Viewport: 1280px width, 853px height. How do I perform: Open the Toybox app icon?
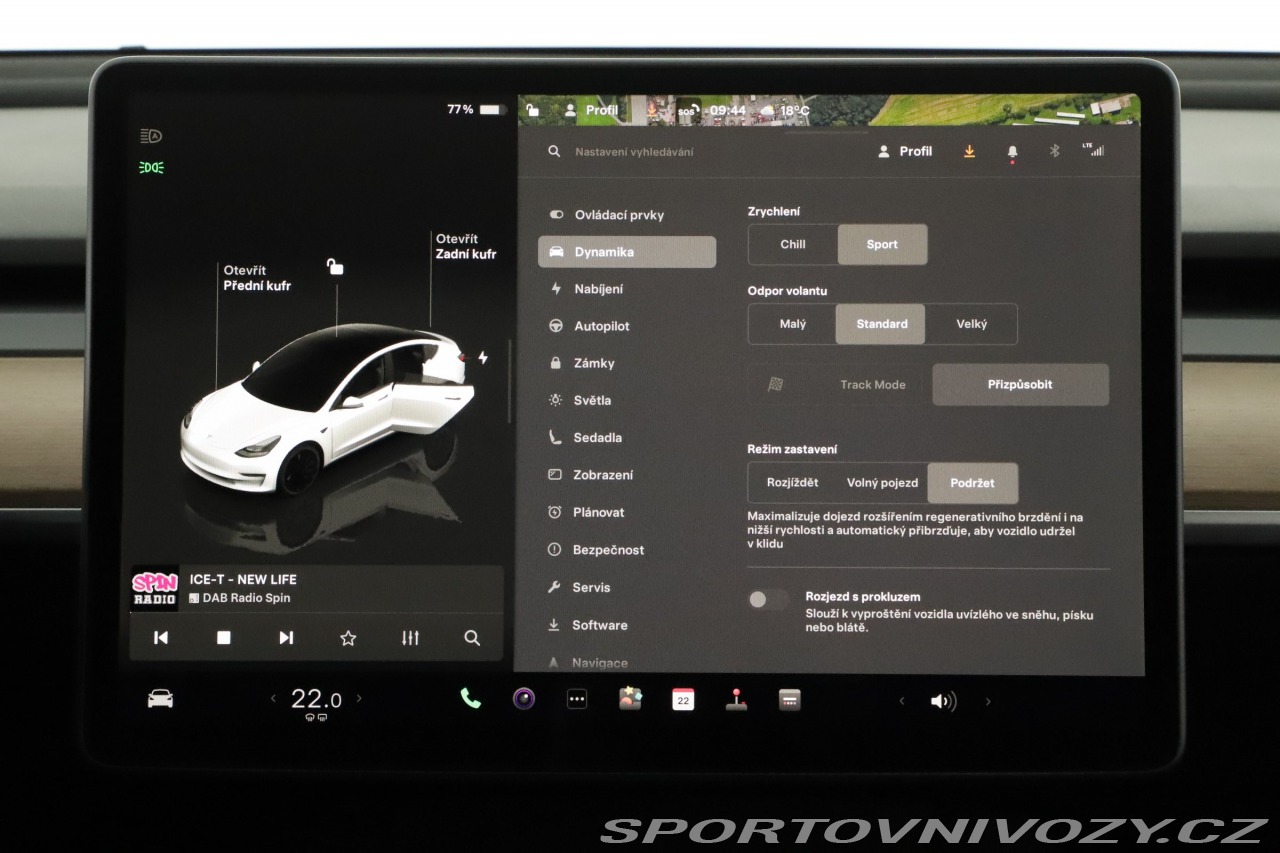tap(630, 699)
